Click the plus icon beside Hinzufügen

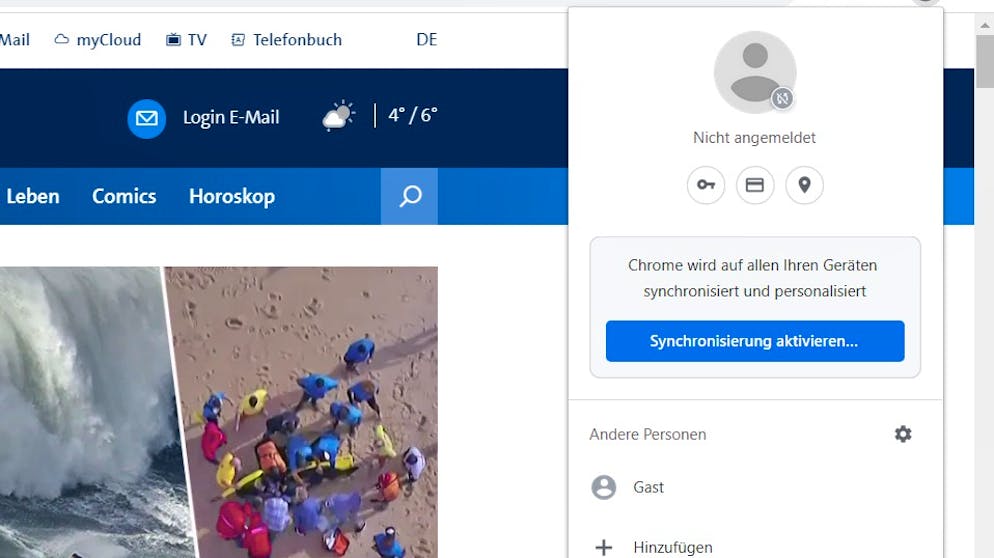(604, 547)
